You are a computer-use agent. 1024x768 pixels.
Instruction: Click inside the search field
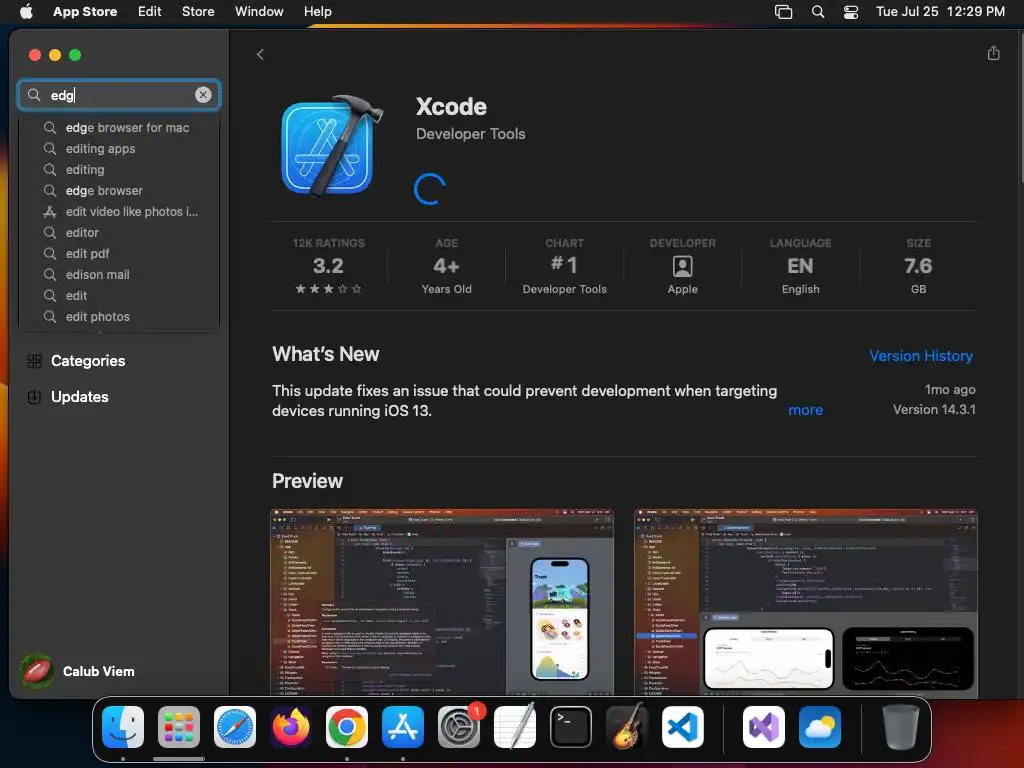(x=120, y=95)
